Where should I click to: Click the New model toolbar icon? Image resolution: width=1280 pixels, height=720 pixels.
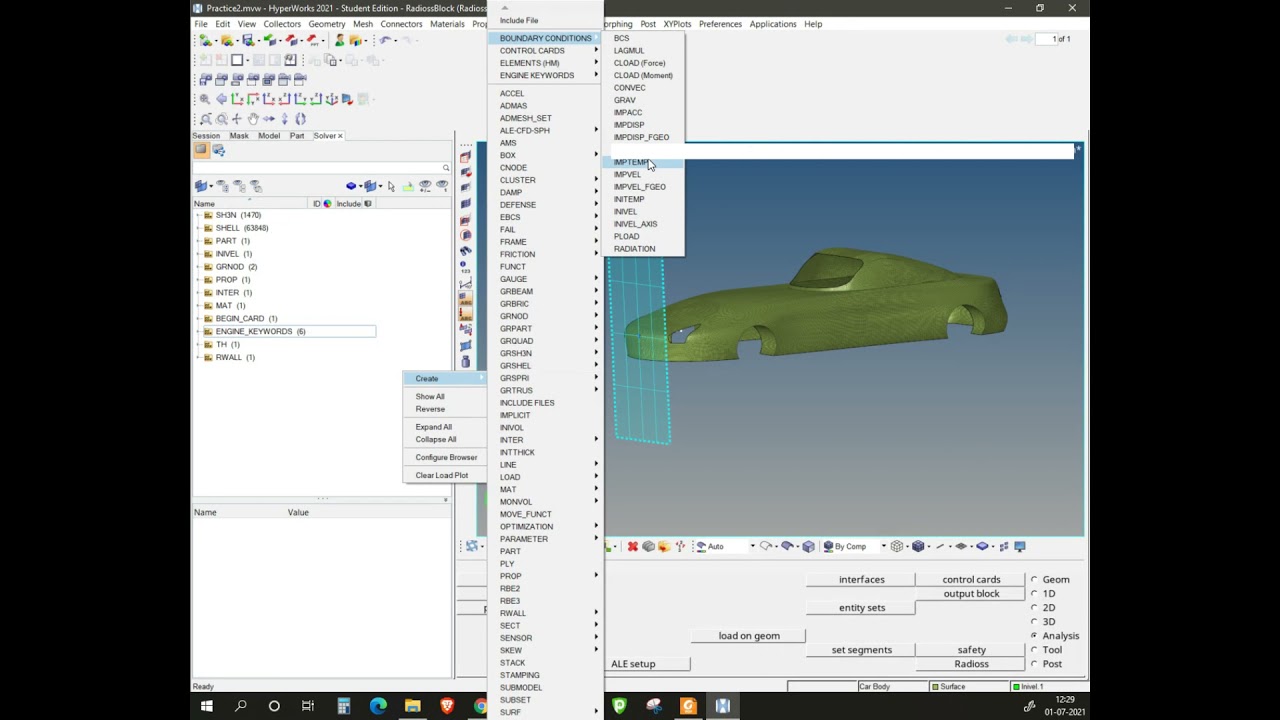point(205,40)
